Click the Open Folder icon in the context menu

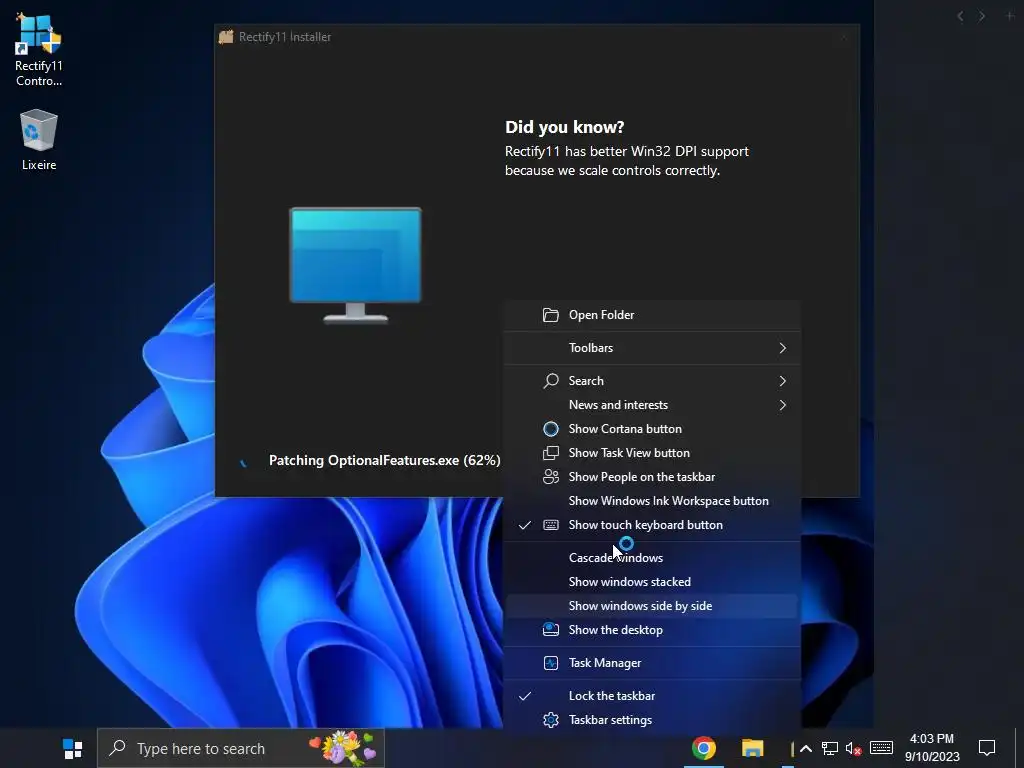551,315
